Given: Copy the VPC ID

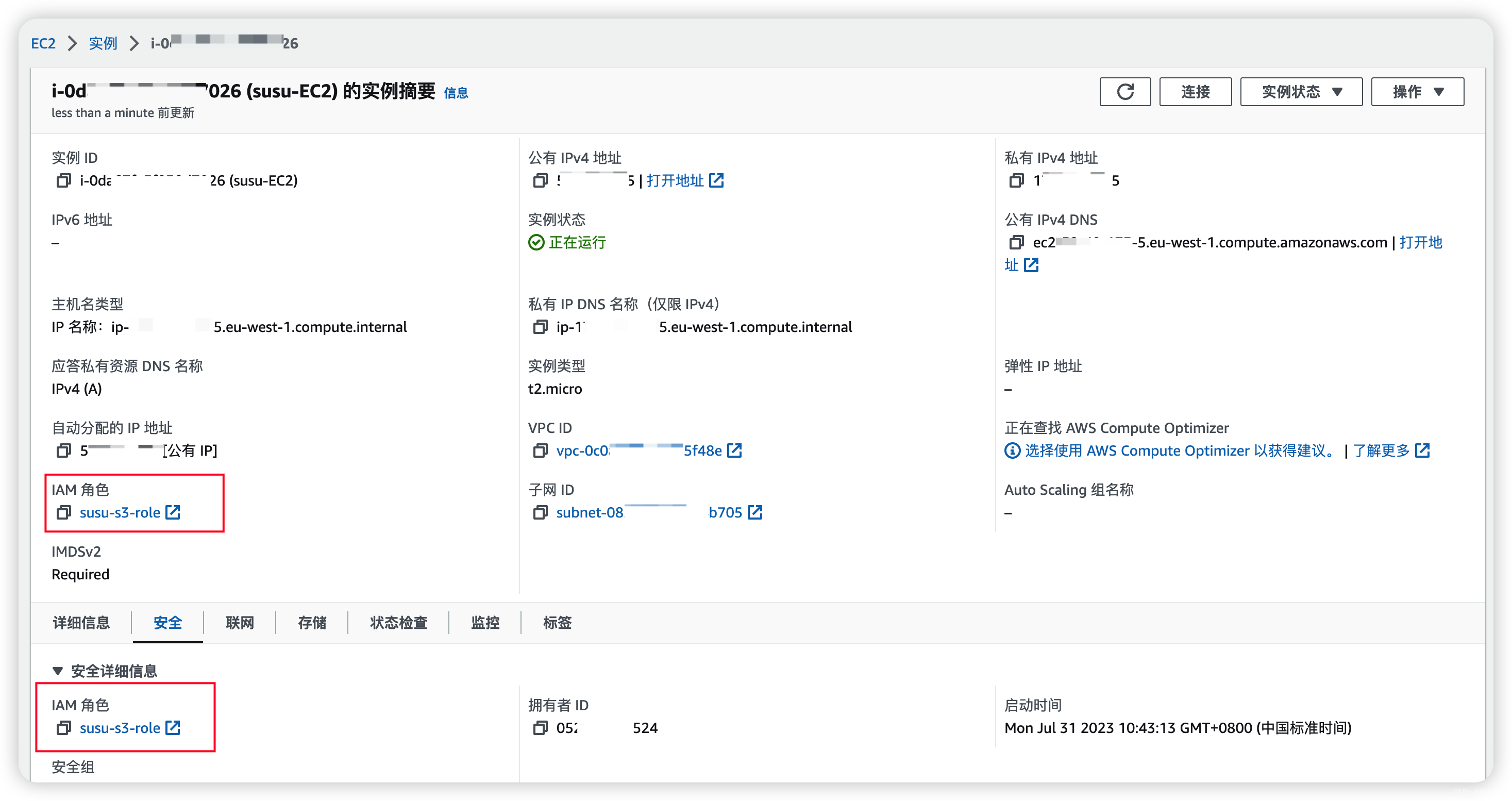Looking at the screenshot, I should 540,450.
